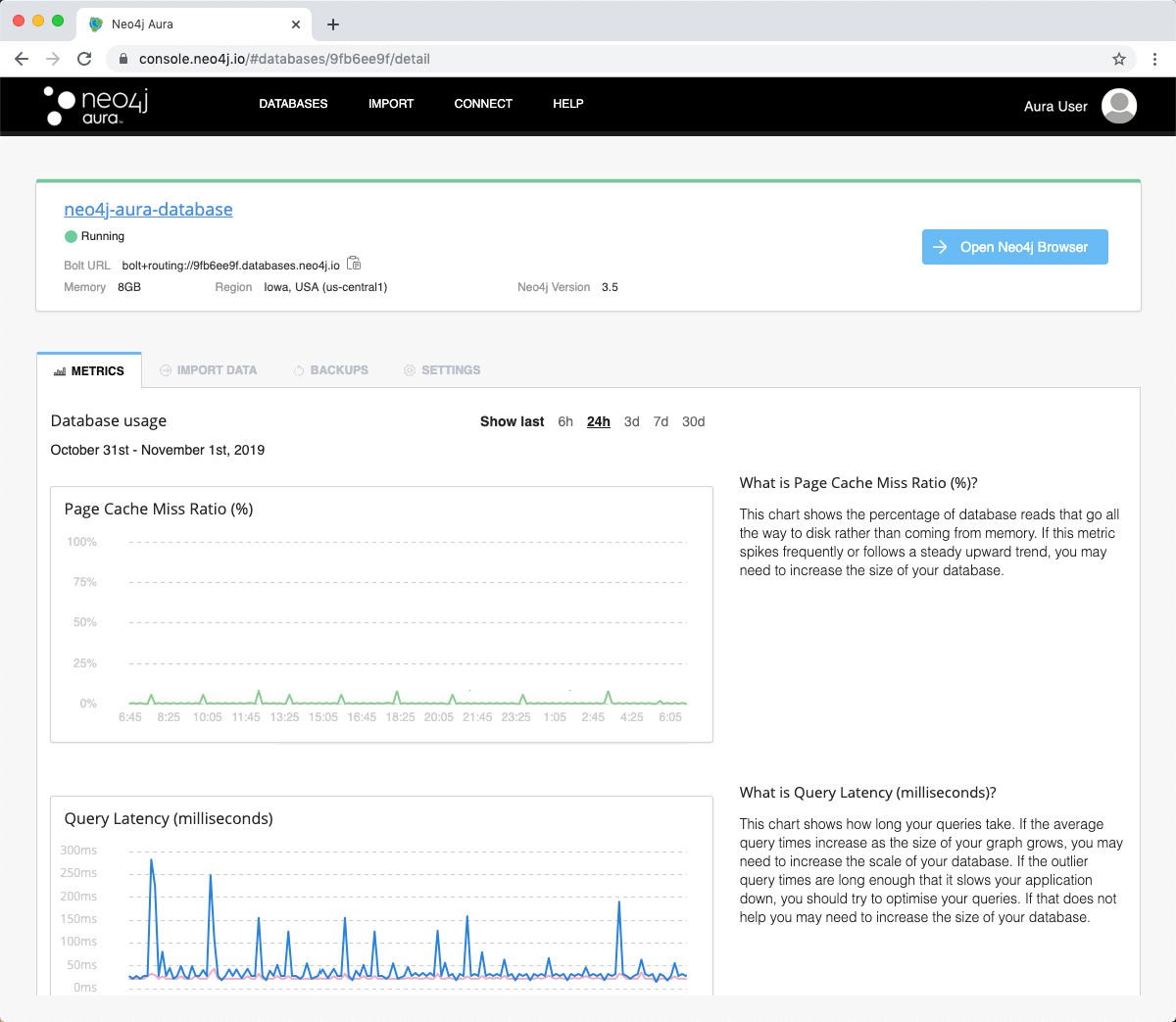The width and height of the screenshot is (1176, 1022).
Task: Click 'What is Query Latency (milliseconds)?' heading
Action: coord(867,793)
